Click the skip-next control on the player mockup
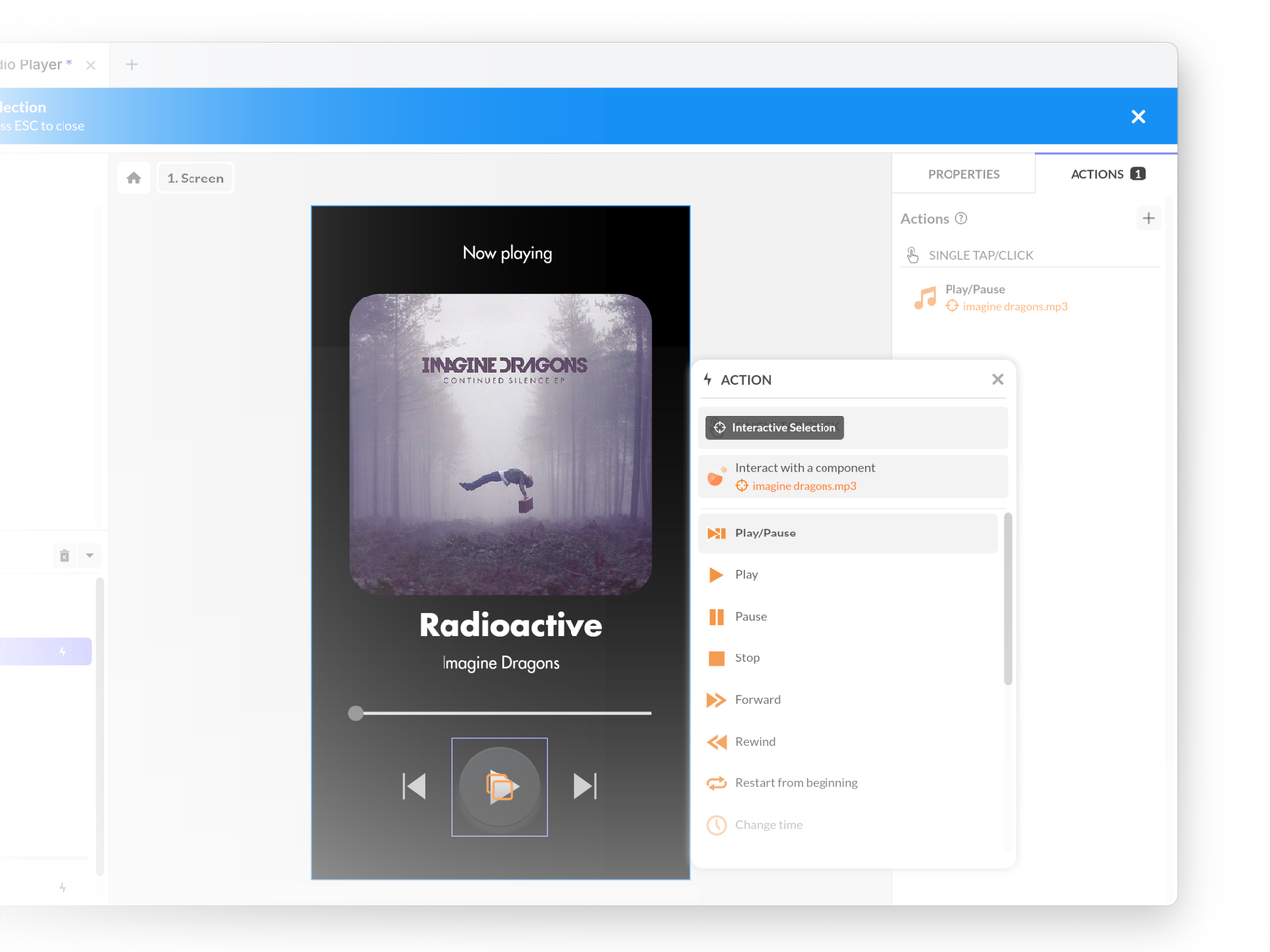This screenshot has height=952, width=1270. tap(585, 786)
